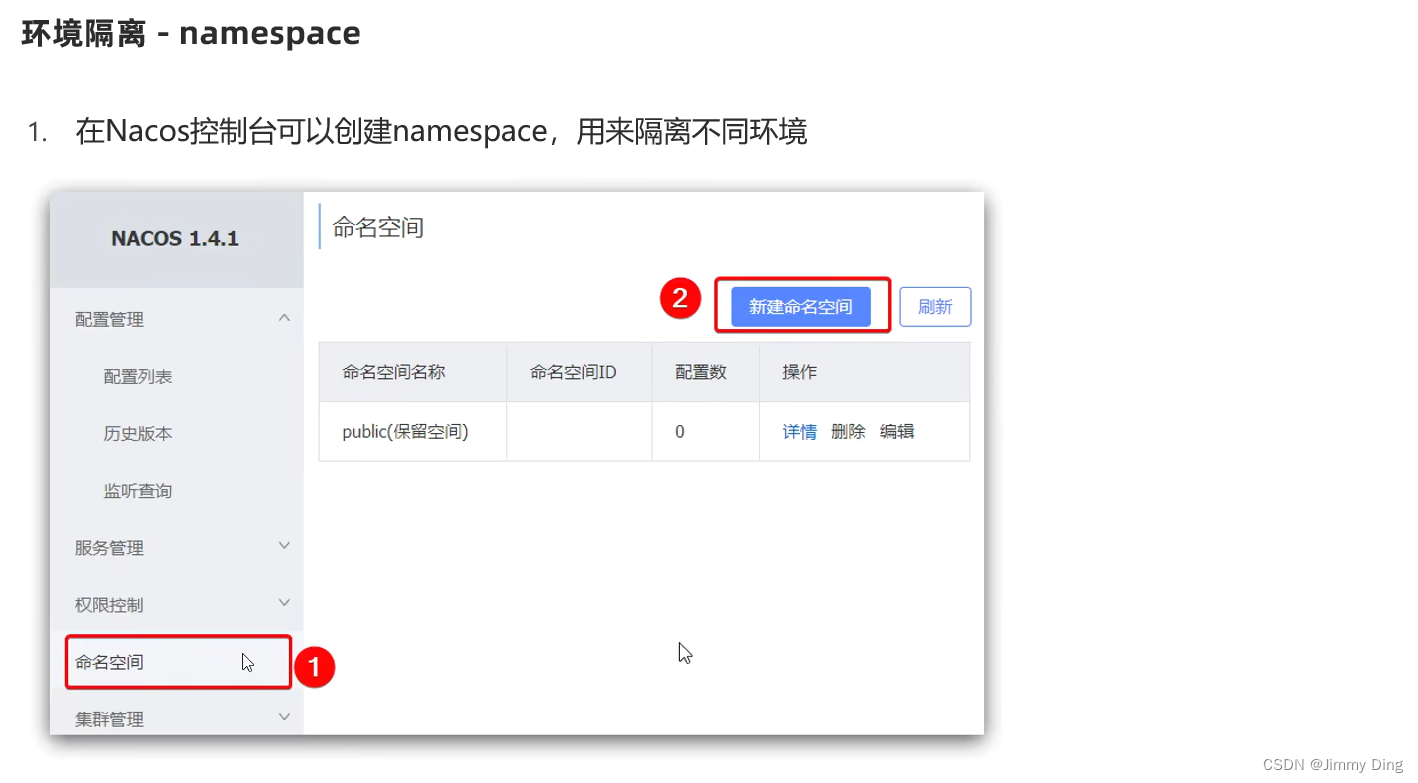Viewport: 1418px width, 783px height.
Task: Select the 服务管理 menu label
Action: [x=109, y=548]
